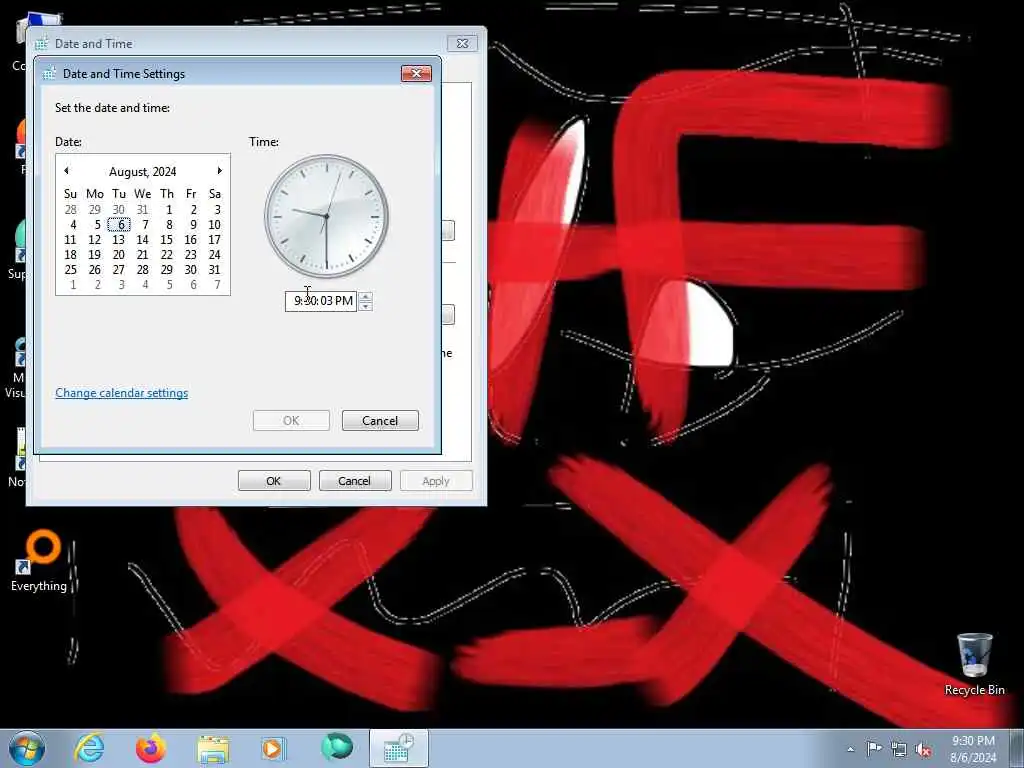The image size is (1024, 768).
Task: Select August 26 in the calendar
Action: coord(94,270)
